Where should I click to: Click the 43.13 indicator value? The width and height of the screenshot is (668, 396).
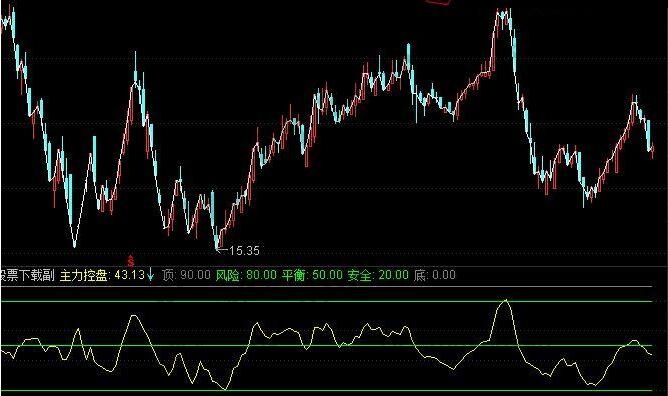[130, 275]
